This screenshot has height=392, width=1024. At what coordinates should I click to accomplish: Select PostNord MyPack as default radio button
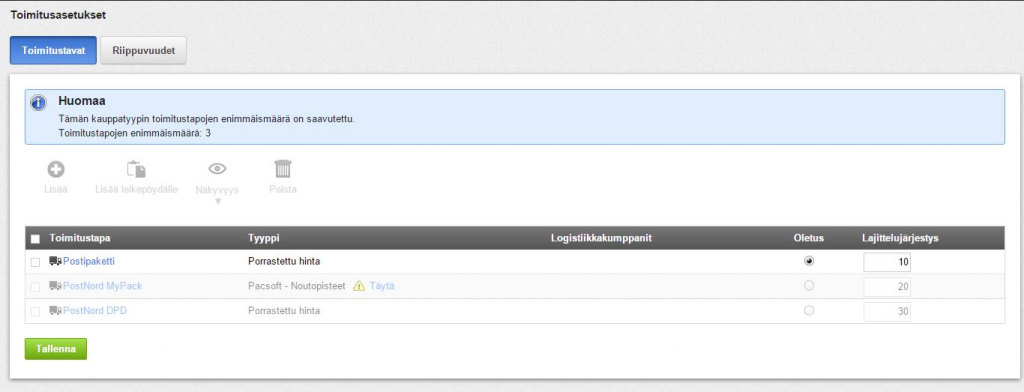(809, 286)
